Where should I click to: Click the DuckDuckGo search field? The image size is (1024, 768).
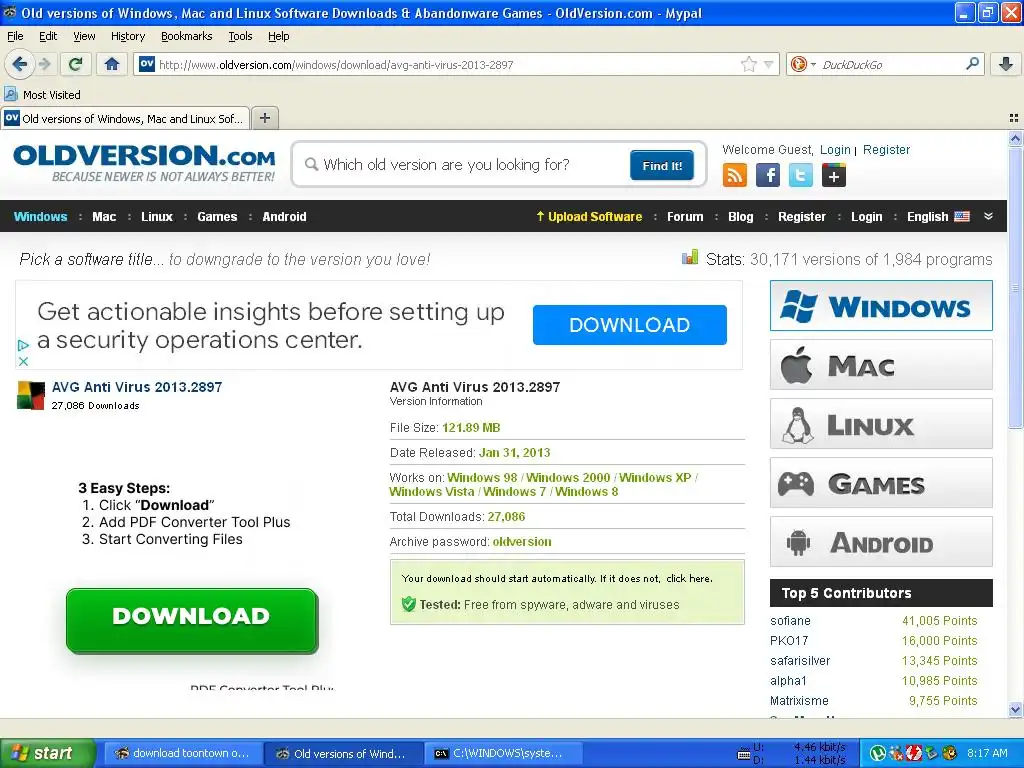[889, 65]
